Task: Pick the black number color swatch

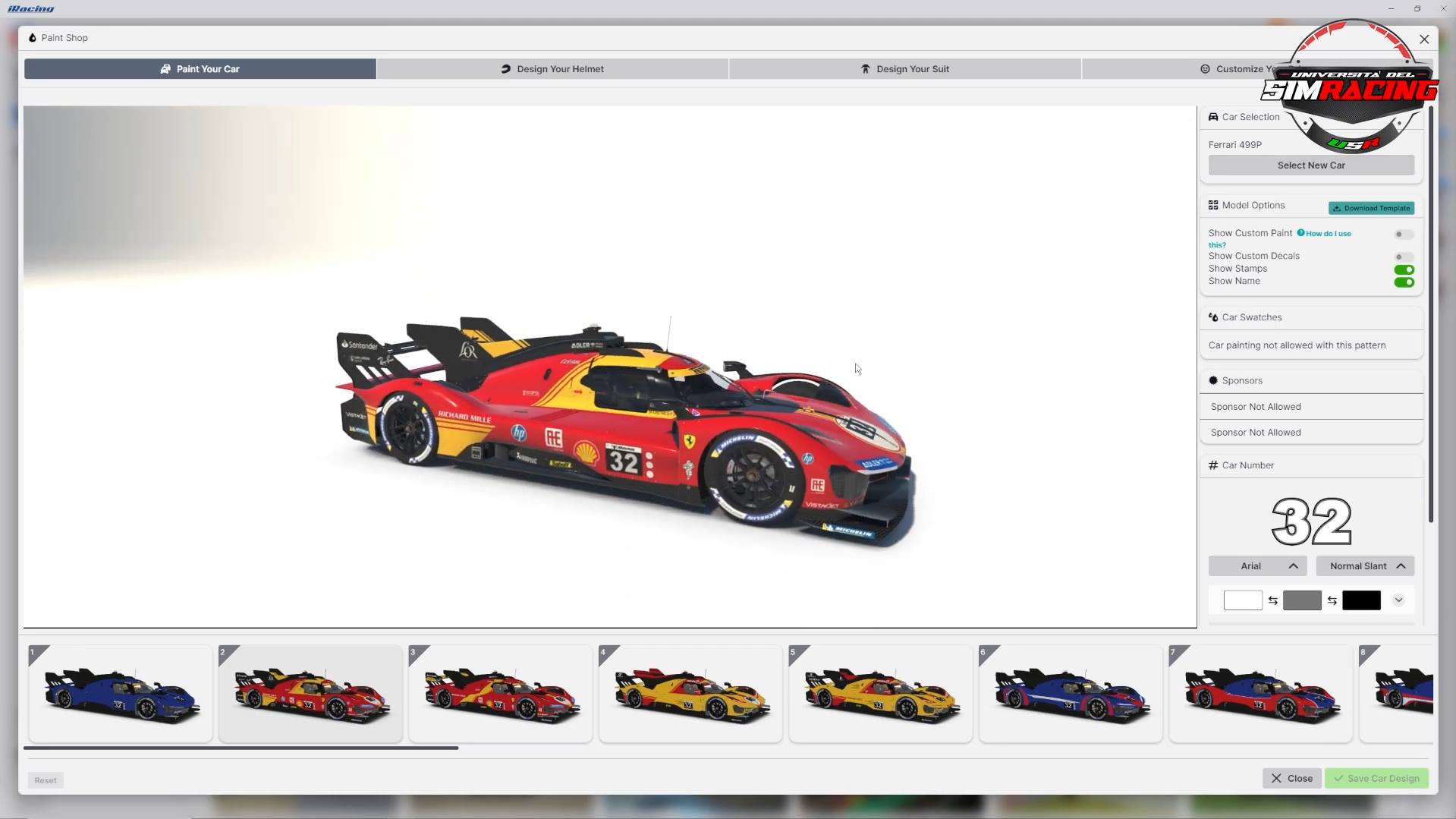Action: (x=1361, y=600)
